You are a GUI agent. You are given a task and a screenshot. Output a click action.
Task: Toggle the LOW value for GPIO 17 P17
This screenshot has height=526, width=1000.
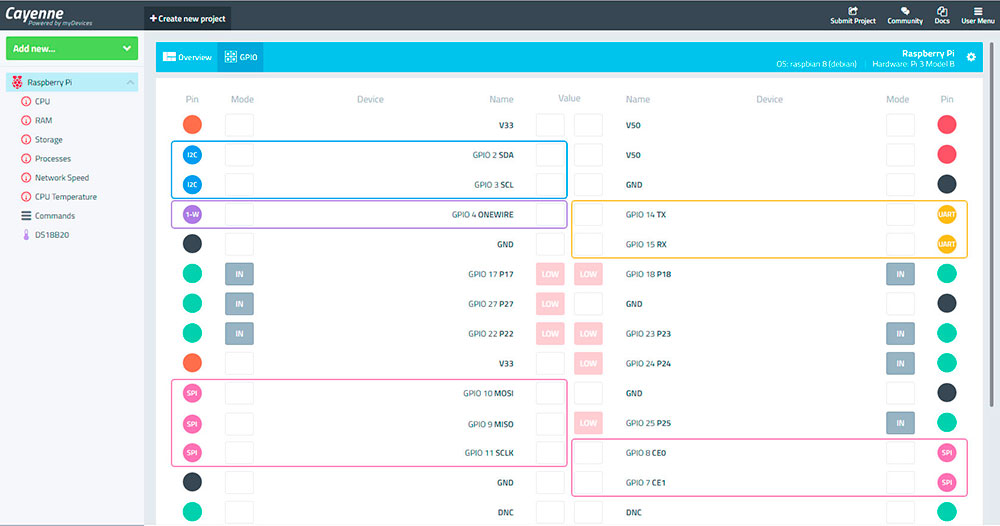point(550,274)
